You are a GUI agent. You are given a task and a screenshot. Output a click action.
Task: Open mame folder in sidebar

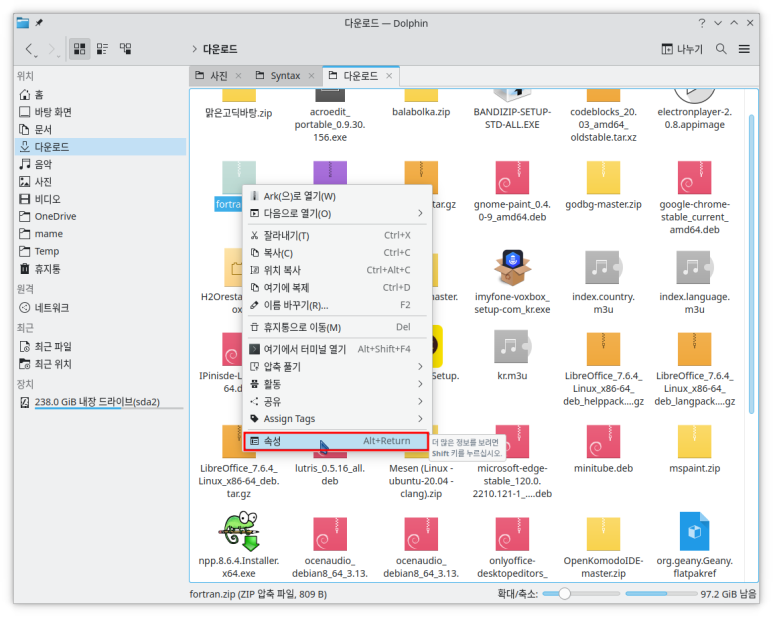click(101, 234)
